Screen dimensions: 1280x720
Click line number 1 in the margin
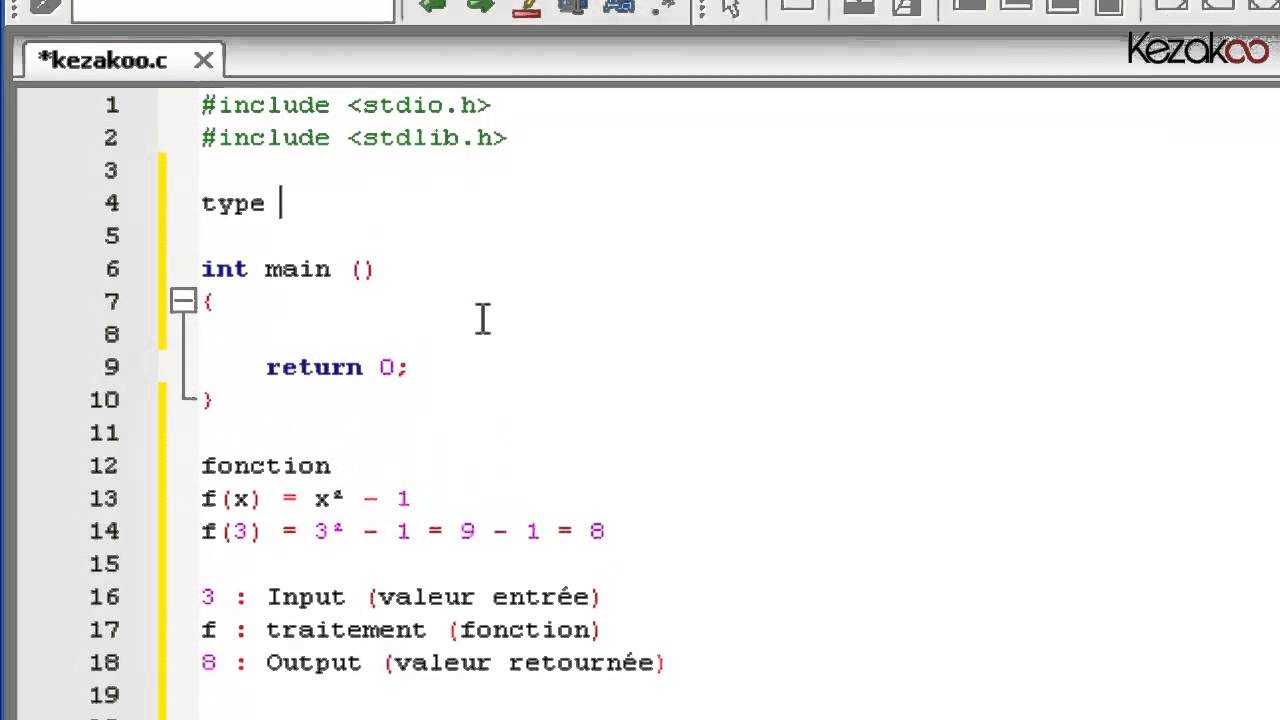pos(111,105)
